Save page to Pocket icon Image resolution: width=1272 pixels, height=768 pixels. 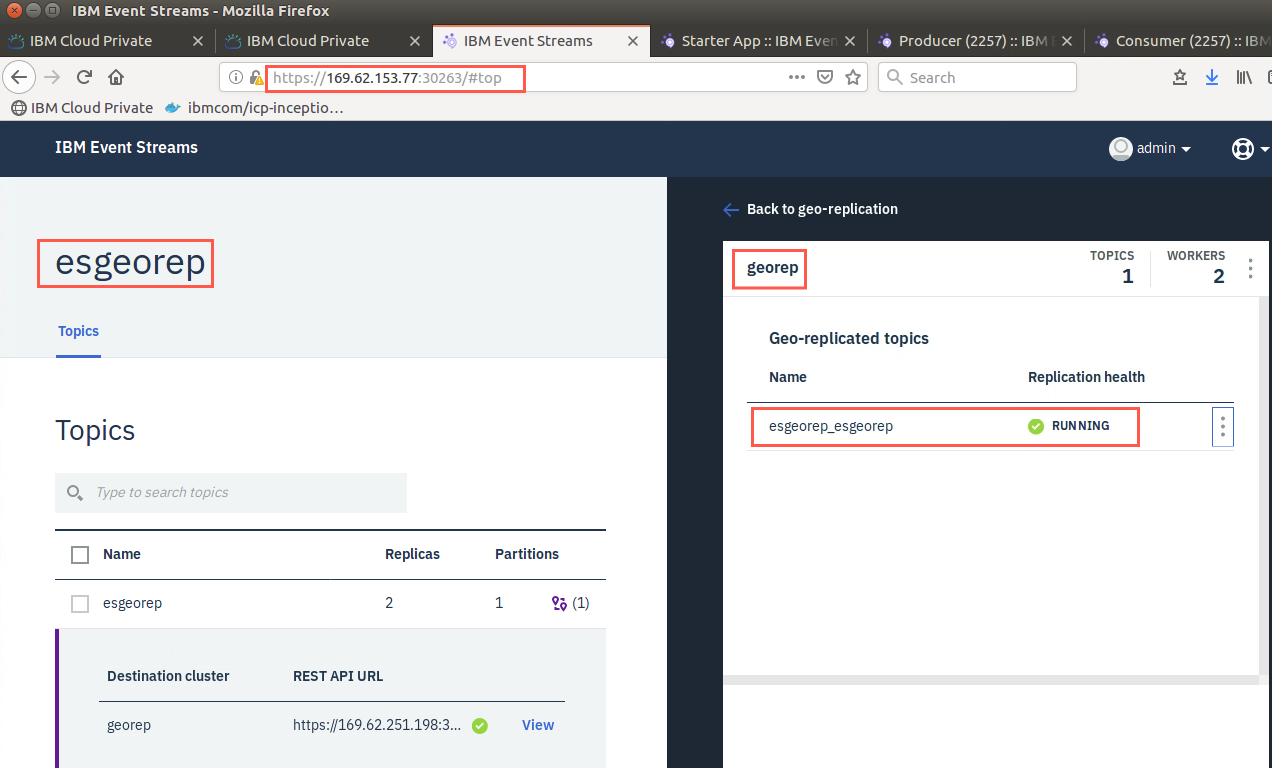[825, 77]
